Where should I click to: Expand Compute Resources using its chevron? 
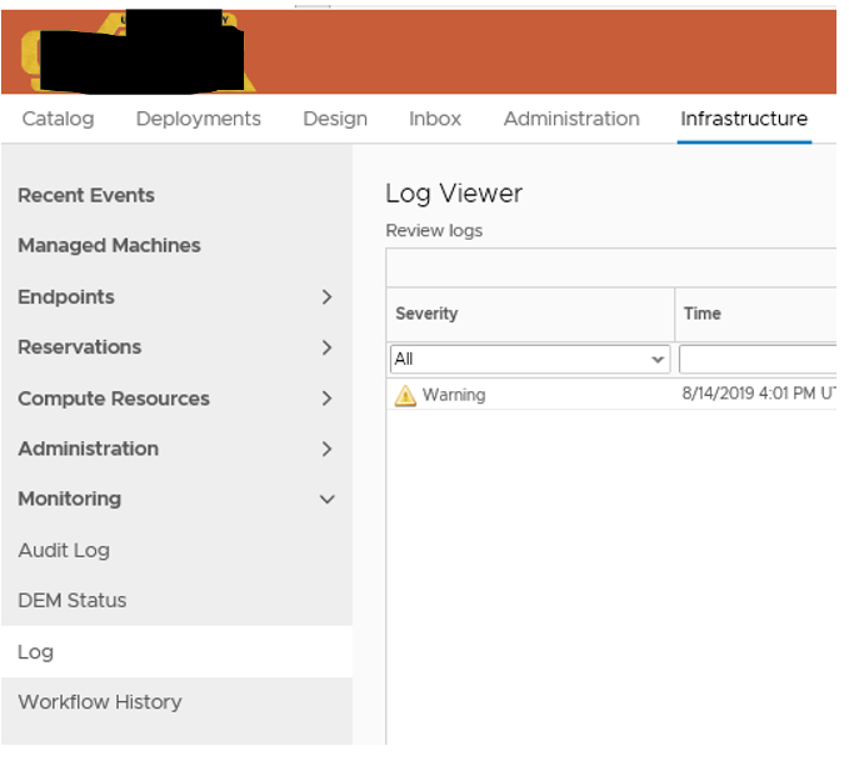click(x=326, y=398)
